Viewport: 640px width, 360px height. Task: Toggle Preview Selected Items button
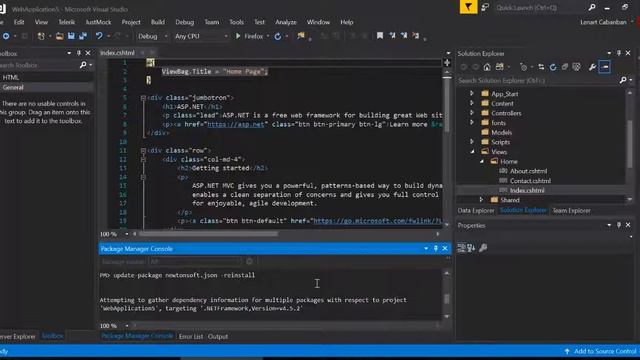(x=604, y=67)
